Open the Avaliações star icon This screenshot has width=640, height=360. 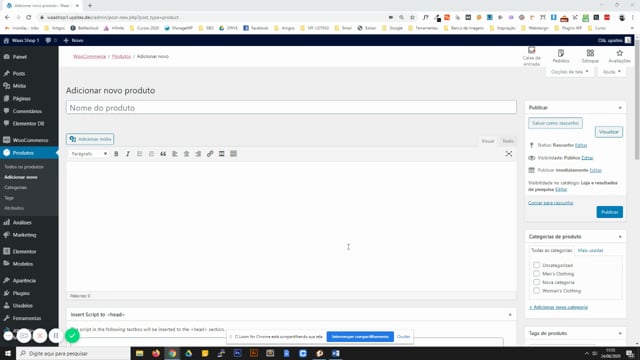point(620,56)
